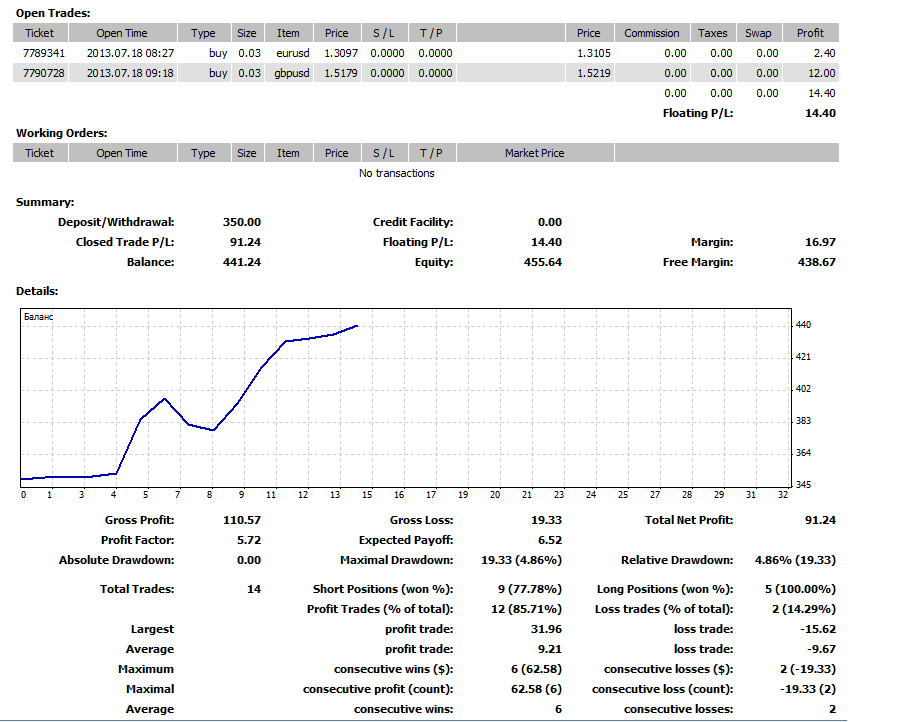Click the Summary heading

point(45,202)
